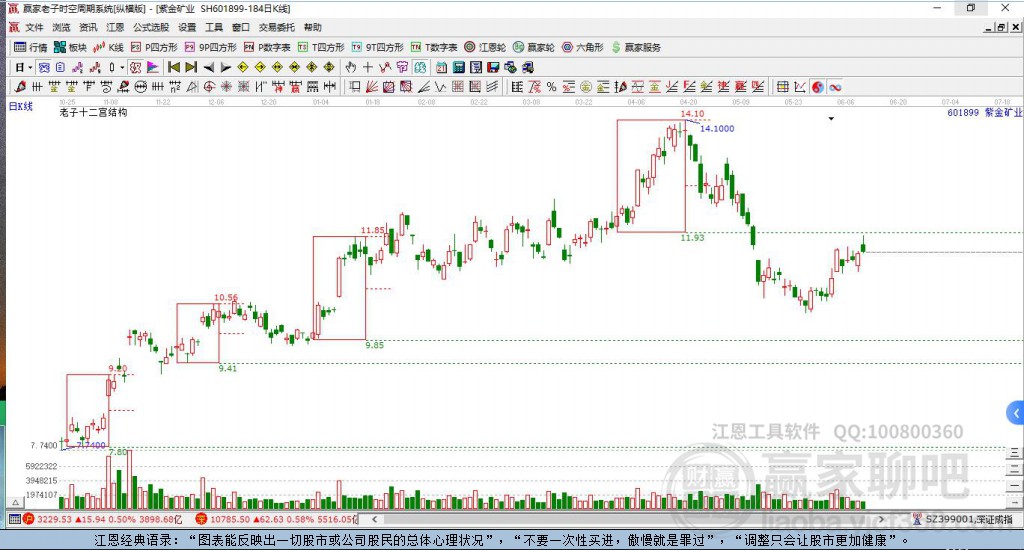This screenshot has width=1024, height=550.
Task: Restore the inner chart window
Action: pos(1001,27)
